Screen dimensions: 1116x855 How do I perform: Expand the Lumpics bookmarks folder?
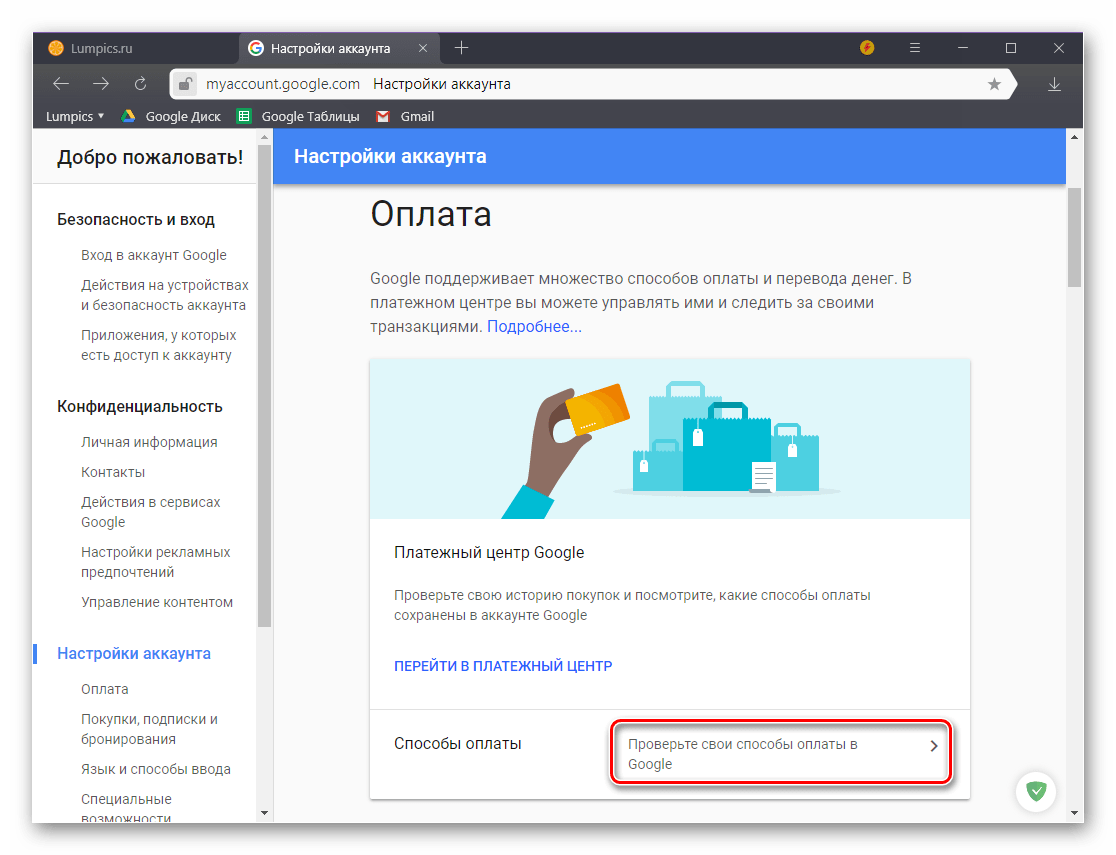tap(75, 116)
